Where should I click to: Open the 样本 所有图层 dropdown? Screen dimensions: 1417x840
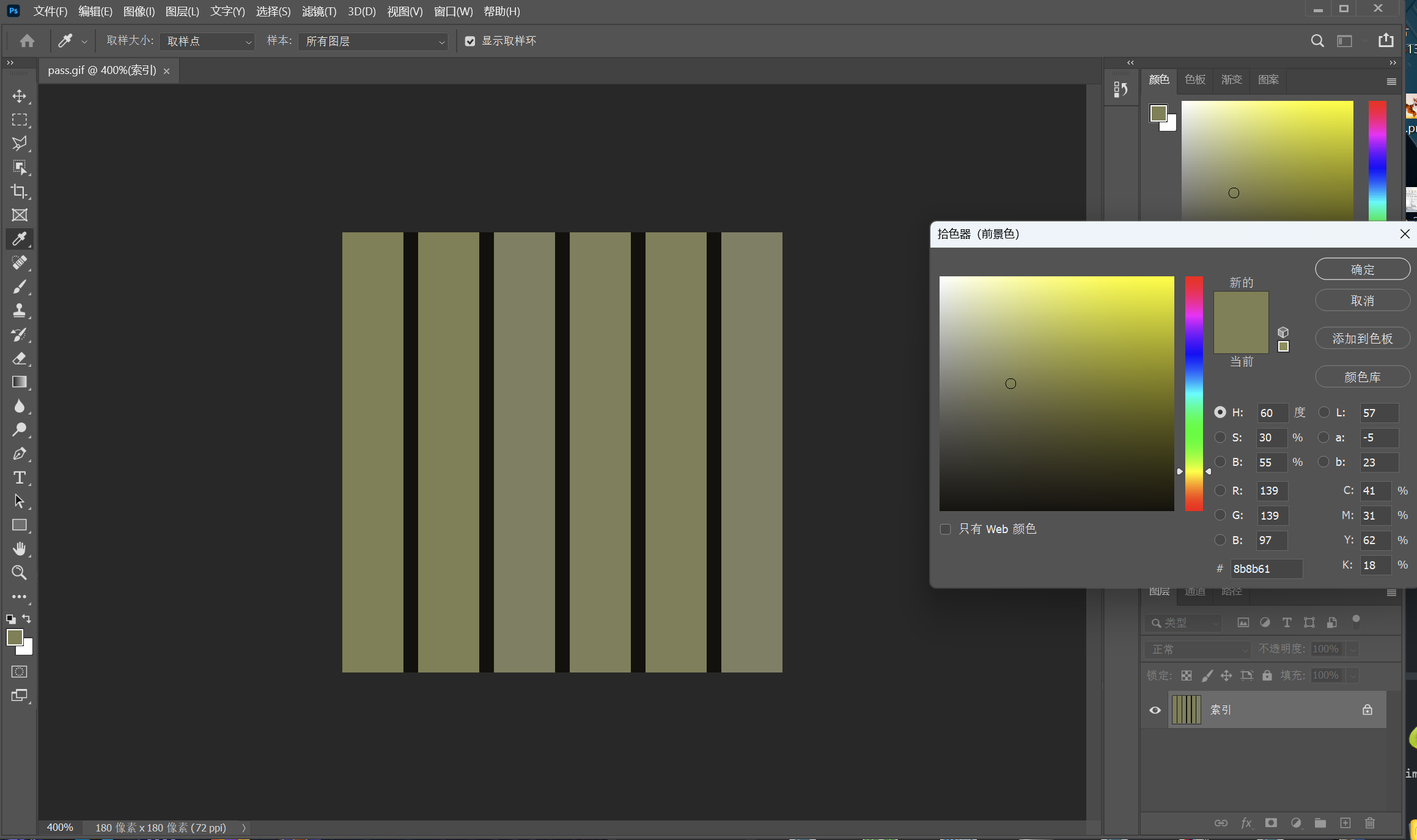point(373,41)
